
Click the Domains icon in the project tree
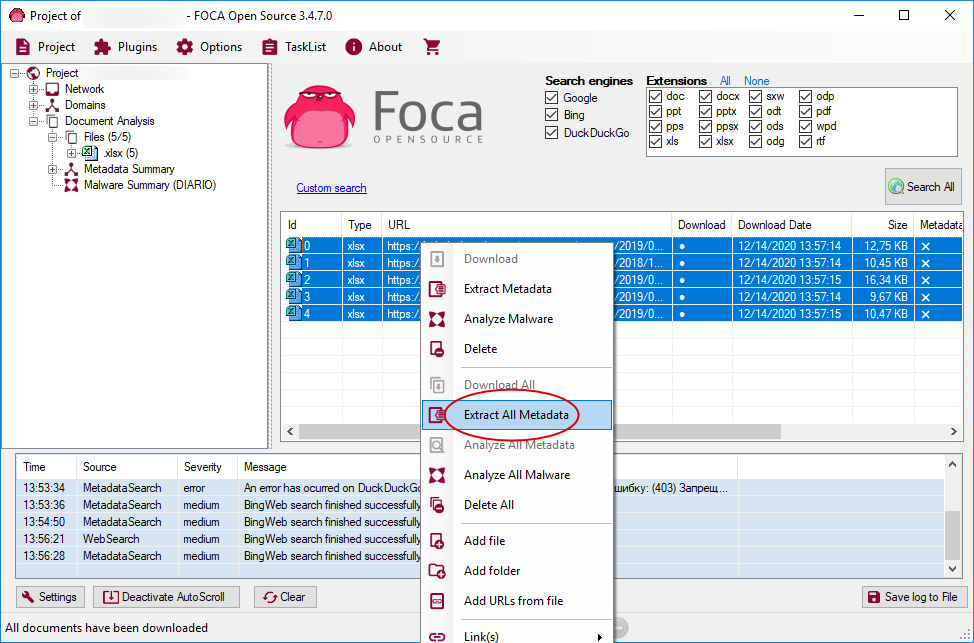point(53,105)
